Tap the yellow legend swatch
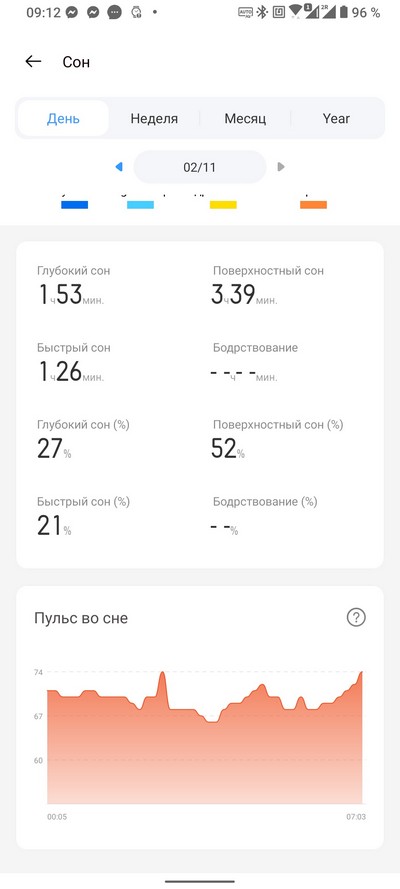Viewport: 400px width, 889px height. pos(223,205)
